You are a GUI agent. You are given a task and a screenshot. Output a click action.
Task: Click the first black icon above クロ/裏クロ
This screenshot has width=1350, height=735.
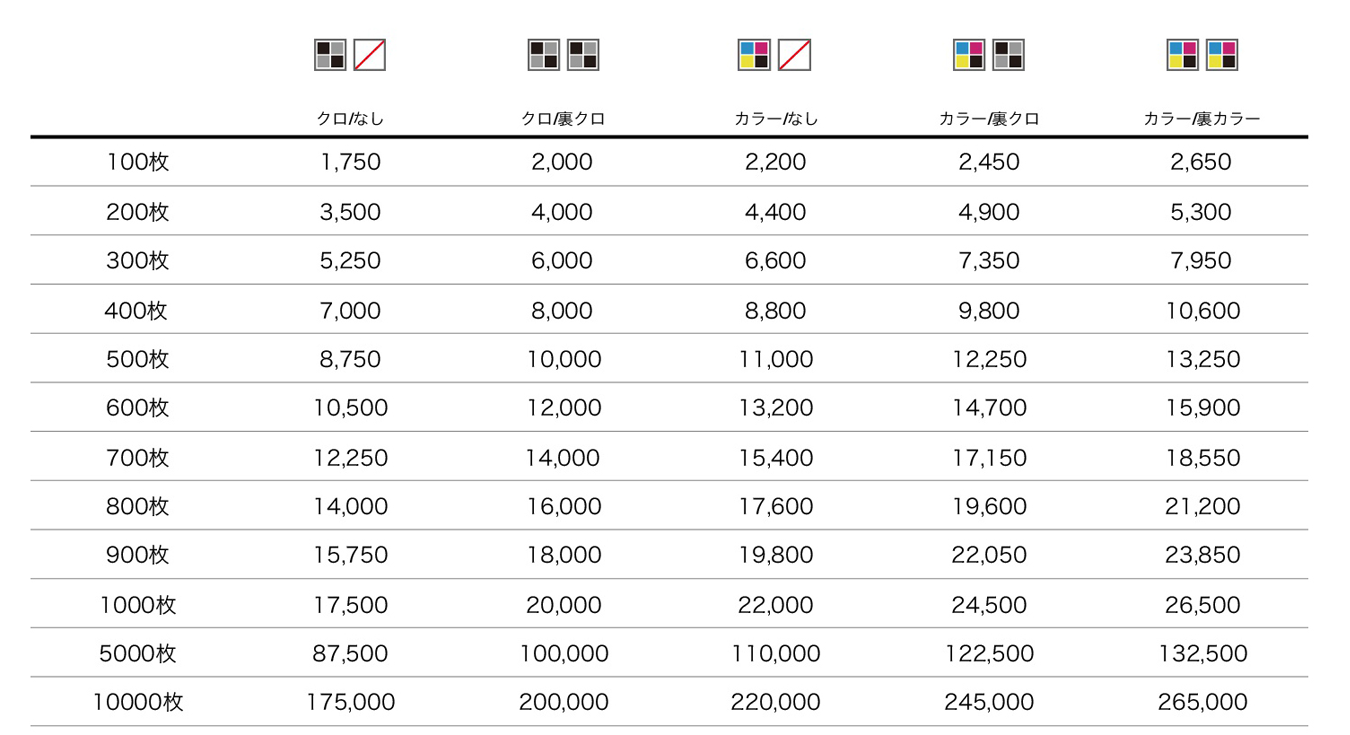tap(544, 55)
